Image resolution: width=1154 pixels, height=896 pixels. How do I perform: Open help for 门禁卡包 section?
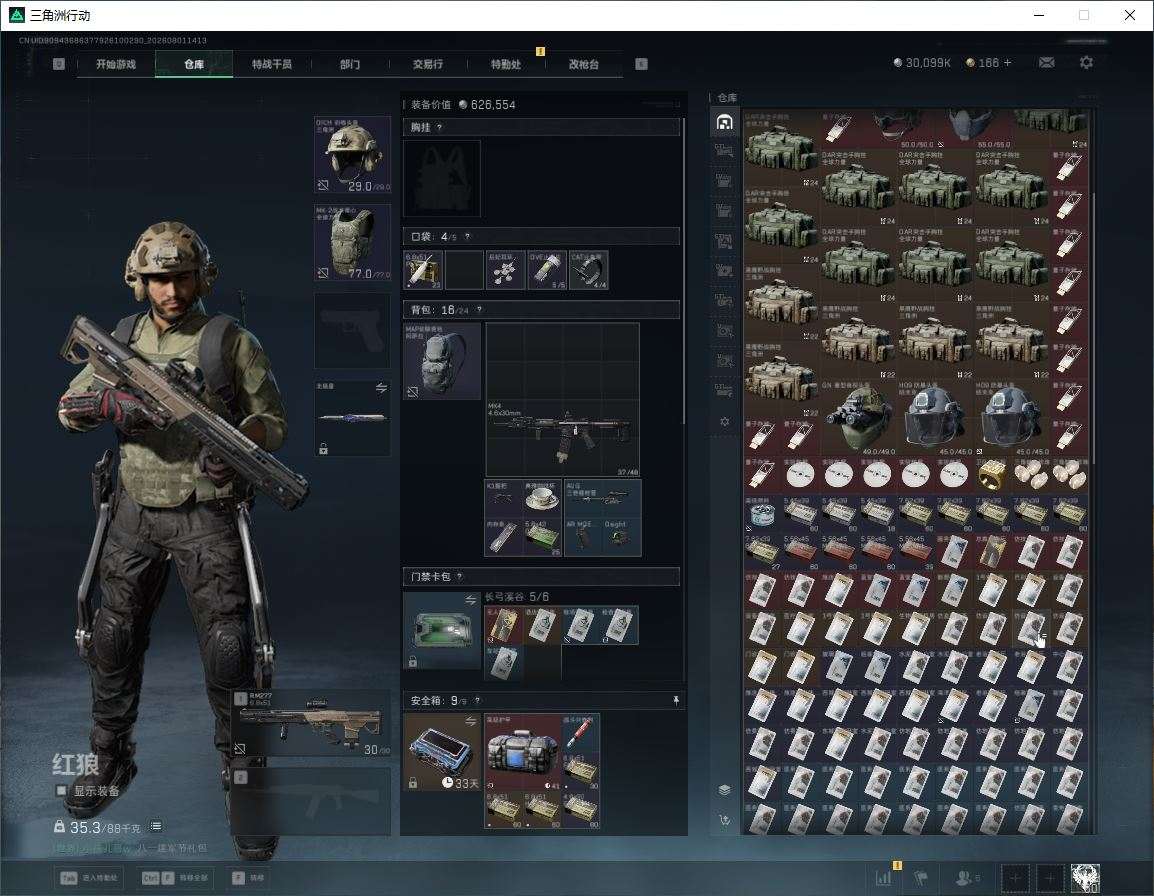(460, 576)
